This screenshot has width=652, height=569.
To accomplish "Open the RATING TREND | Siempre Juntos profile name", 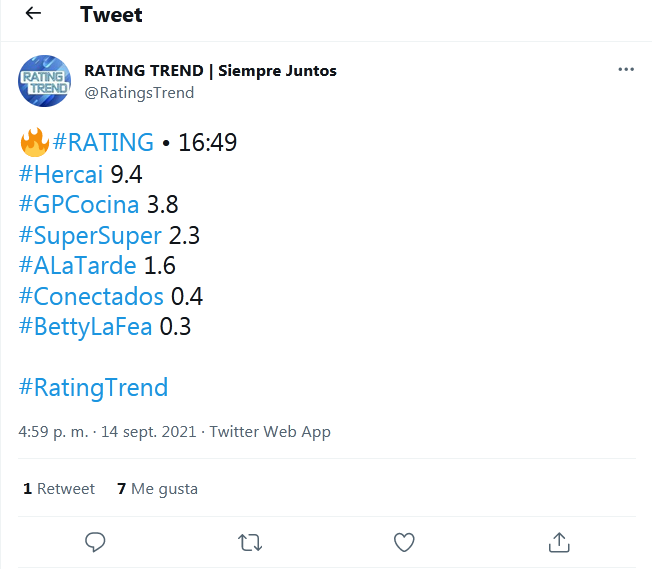I will (210, 71).
